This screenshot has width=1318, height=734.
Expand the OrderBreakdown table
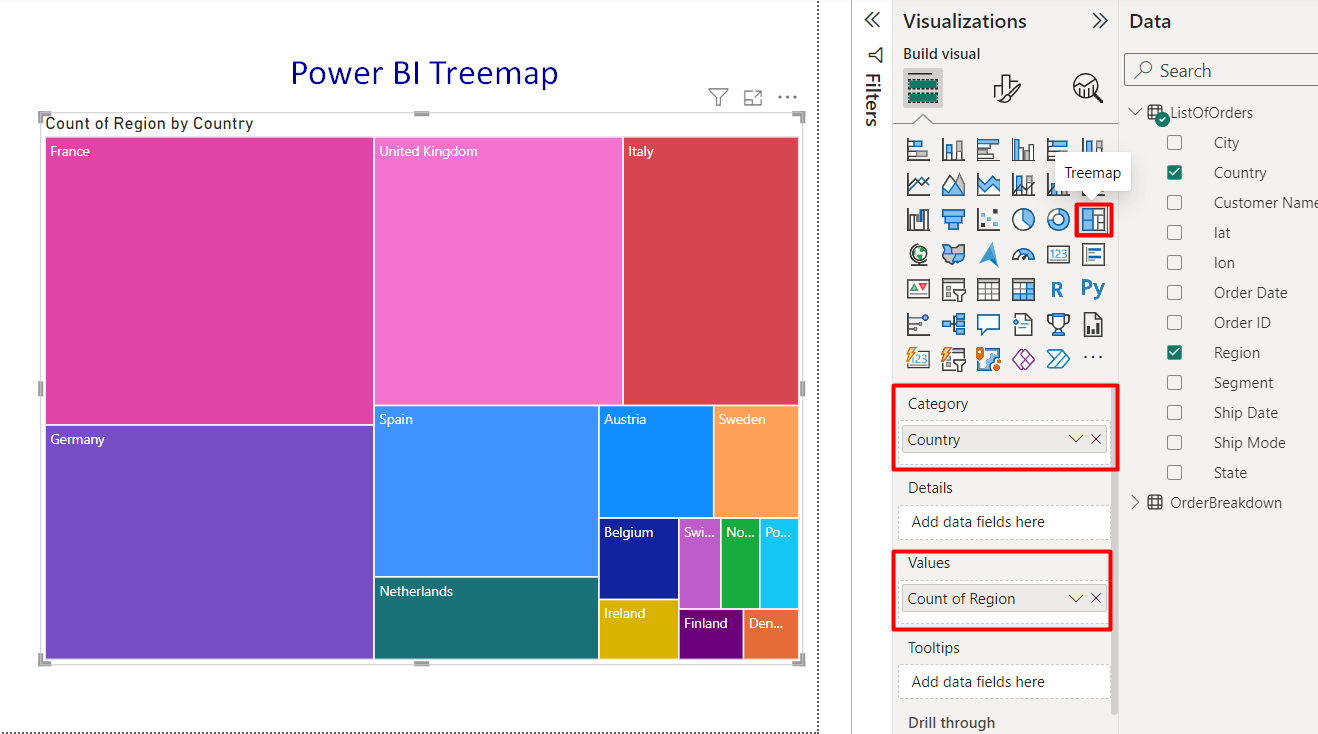tap(1136, 502)
